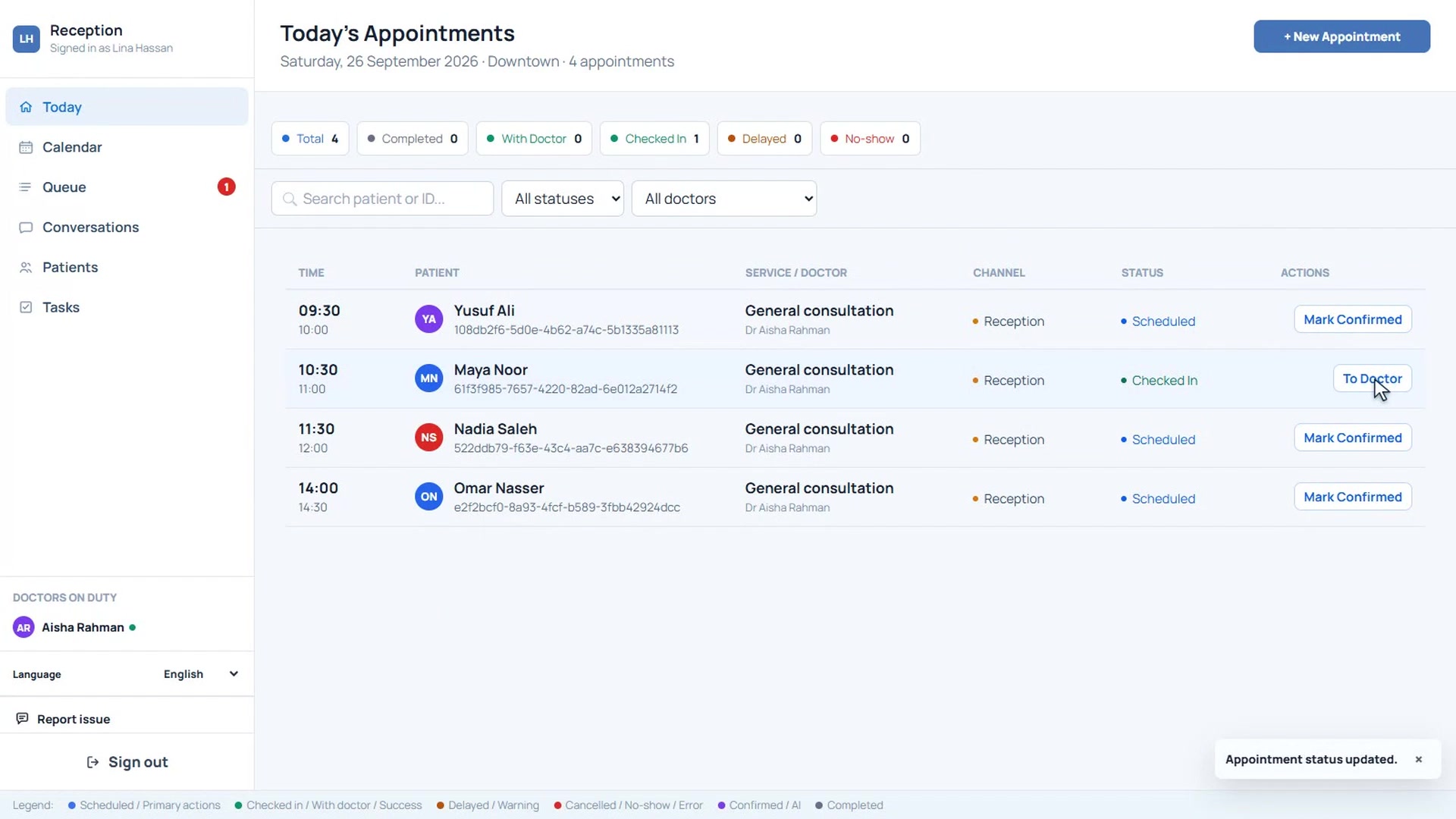Open the Tasks section
This screenshot has width=1456, height=819.
point(127,307)
